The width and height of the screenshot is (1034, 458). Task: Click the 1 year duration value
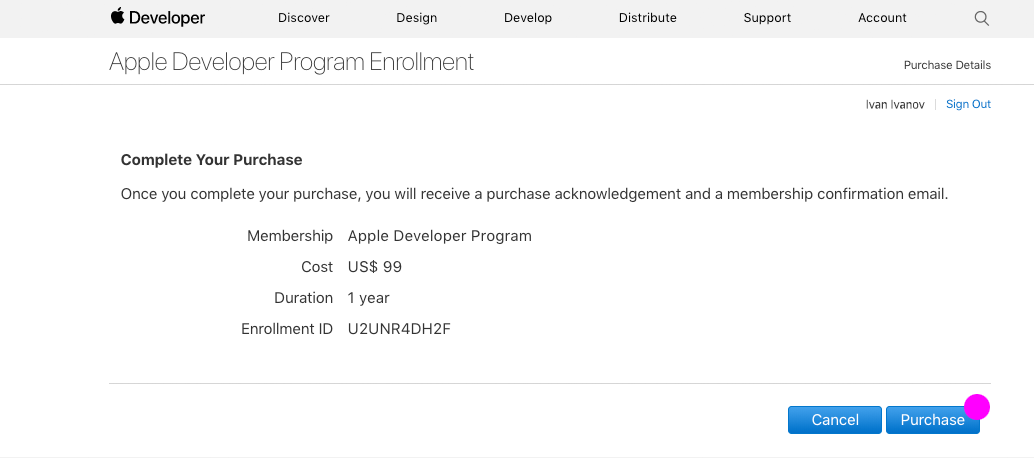(368, 298)
